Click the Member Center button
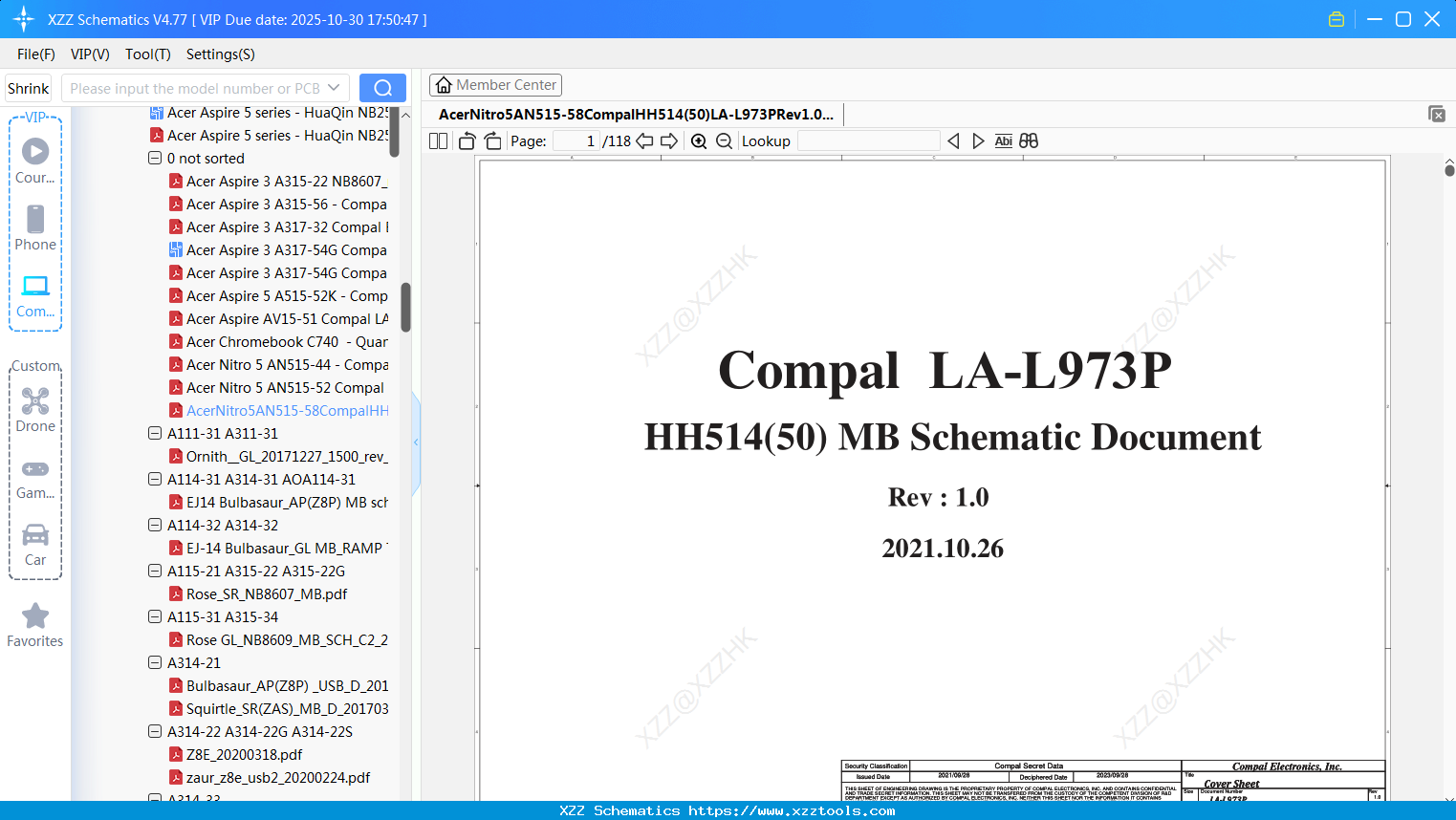This screenshot has width=1456, height=820. click(495, 85)
